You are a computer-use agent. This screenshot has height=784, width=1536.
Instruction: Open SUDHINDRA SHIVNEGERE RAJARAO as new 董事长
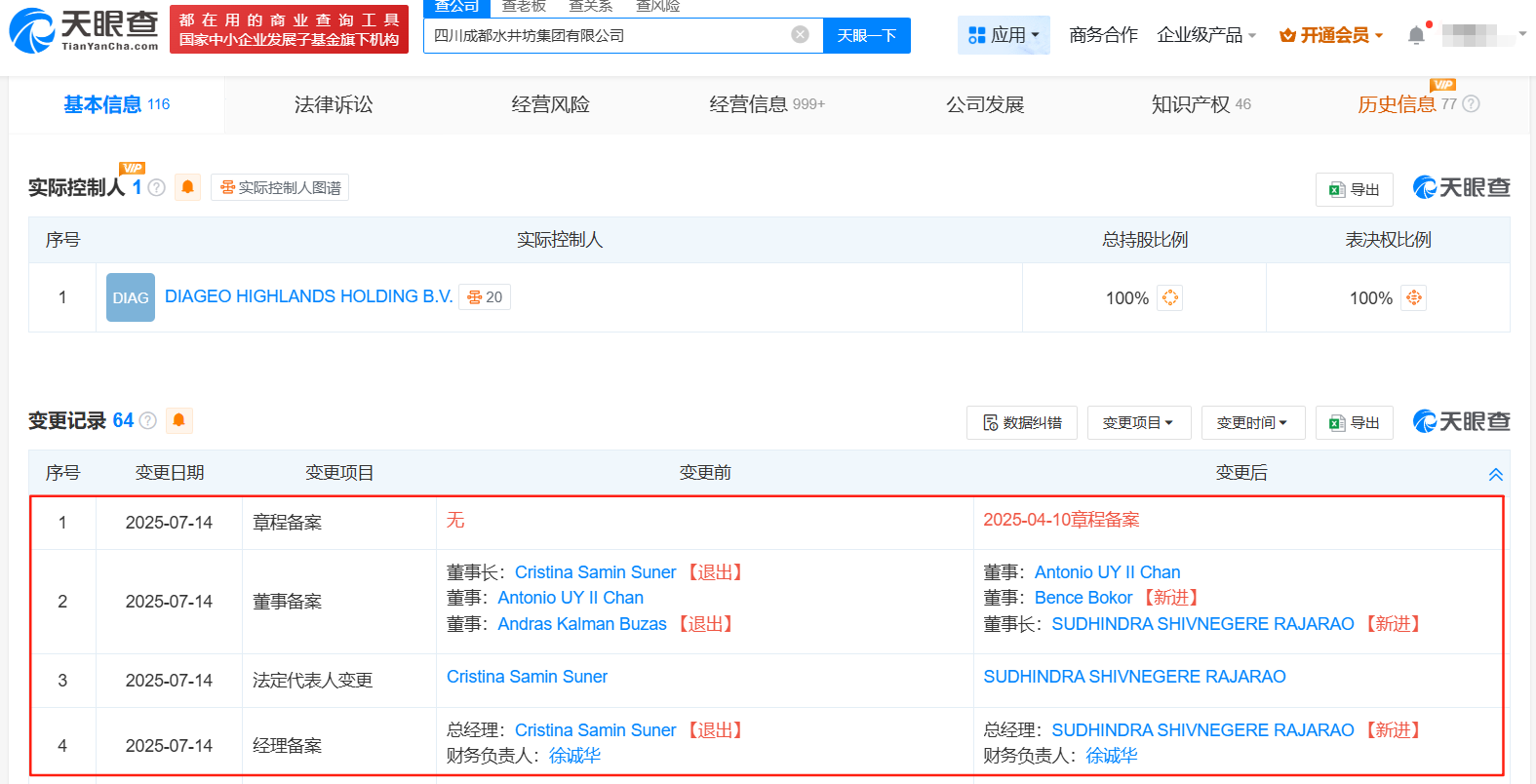pyautogui.click(x=1202, y=624)
